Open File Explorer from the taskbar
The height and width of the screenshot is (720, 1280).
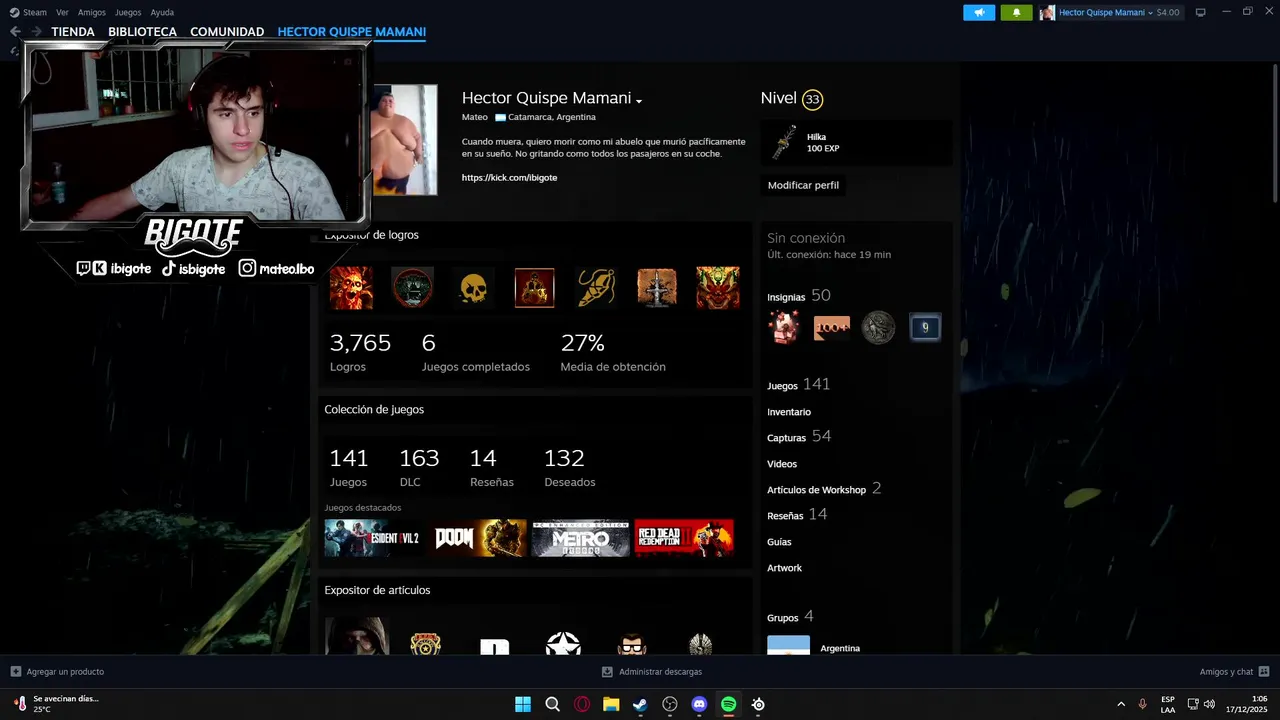[611, 704]
